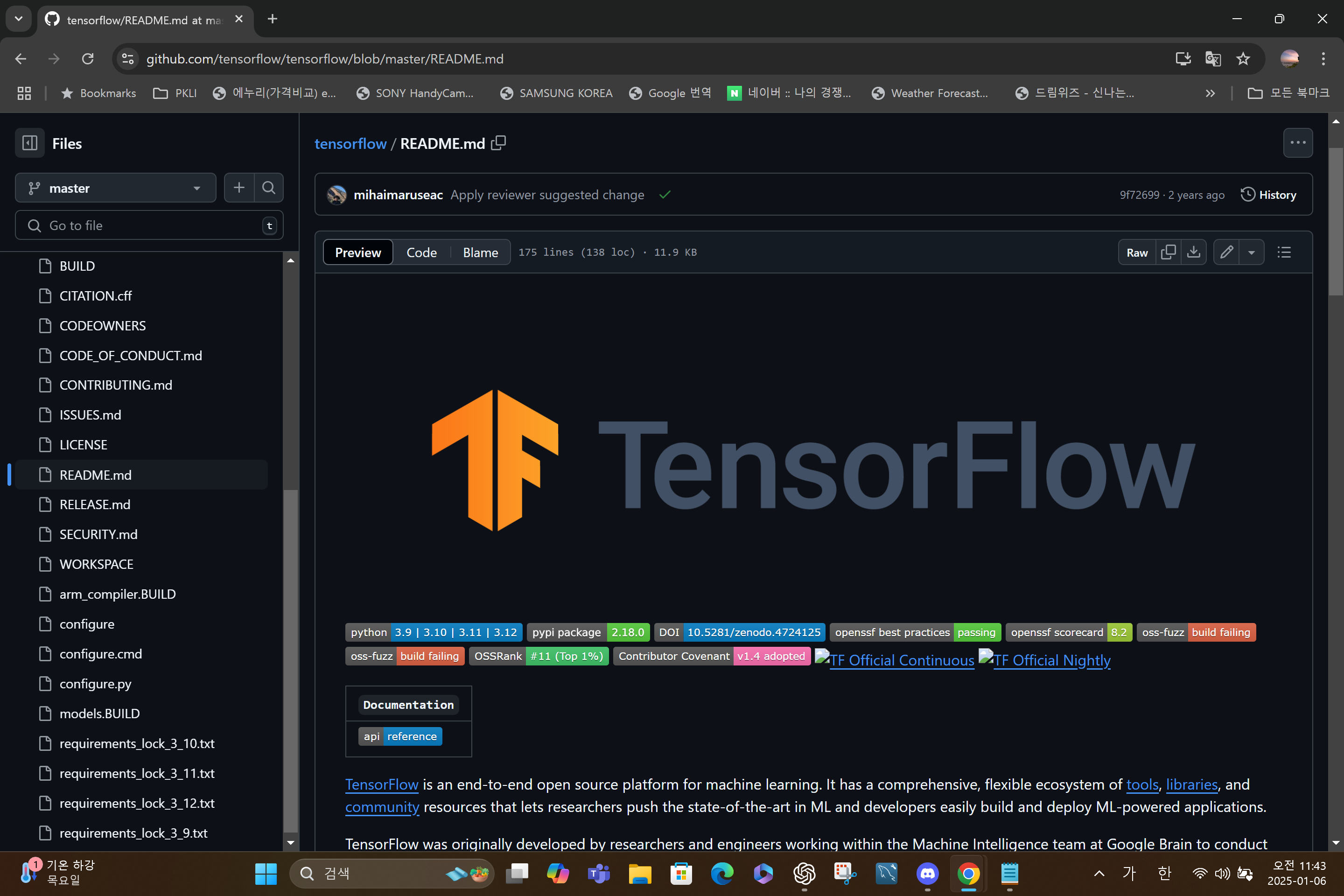Open the Google 번역 bookmark

coord(670,93)
